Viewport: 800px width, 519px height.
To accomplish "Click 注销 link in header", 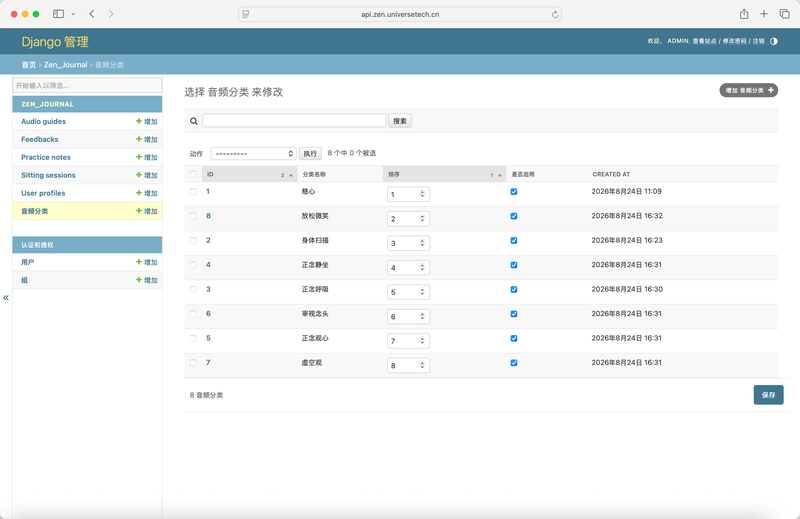I will [x=759, y=41].
